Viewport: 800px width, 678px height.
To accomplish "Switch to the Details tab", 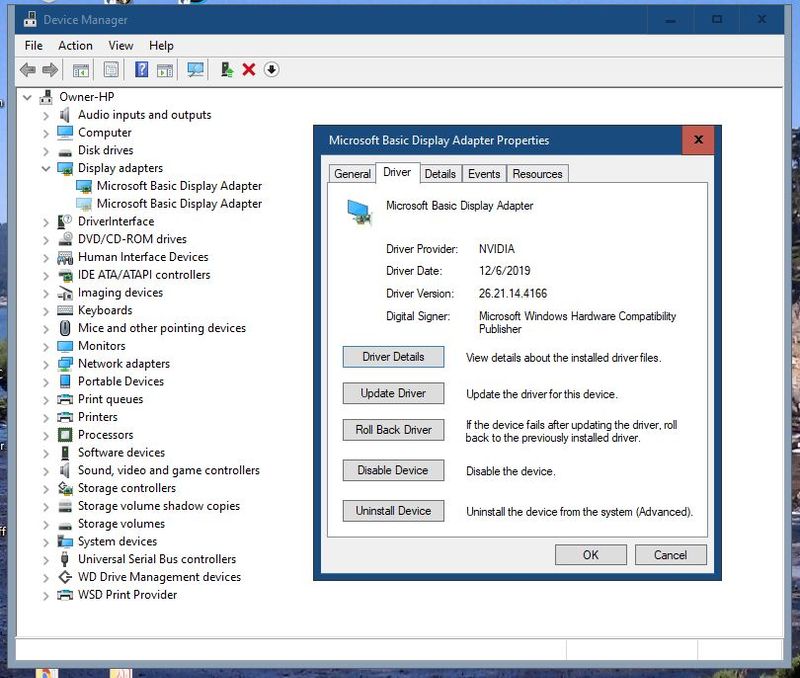I will tap(440, 174).
